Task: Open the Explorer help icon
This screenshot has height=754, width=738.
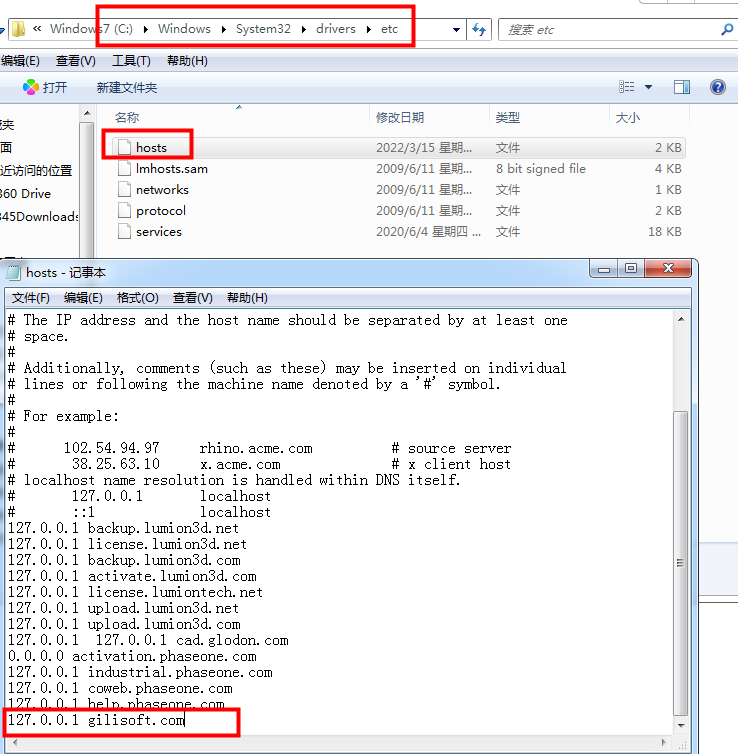Action: pos(717,87)
